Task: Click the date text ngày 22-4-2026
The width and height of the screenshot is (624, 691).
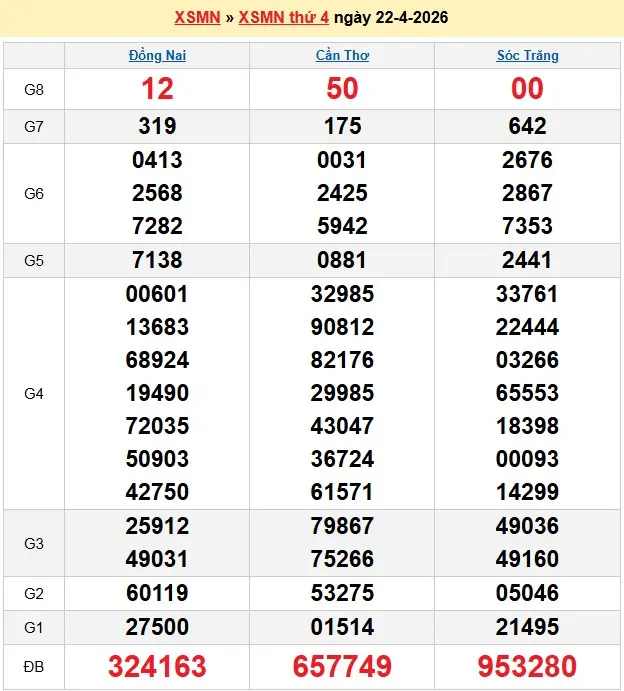Action: tap(390, 17)
